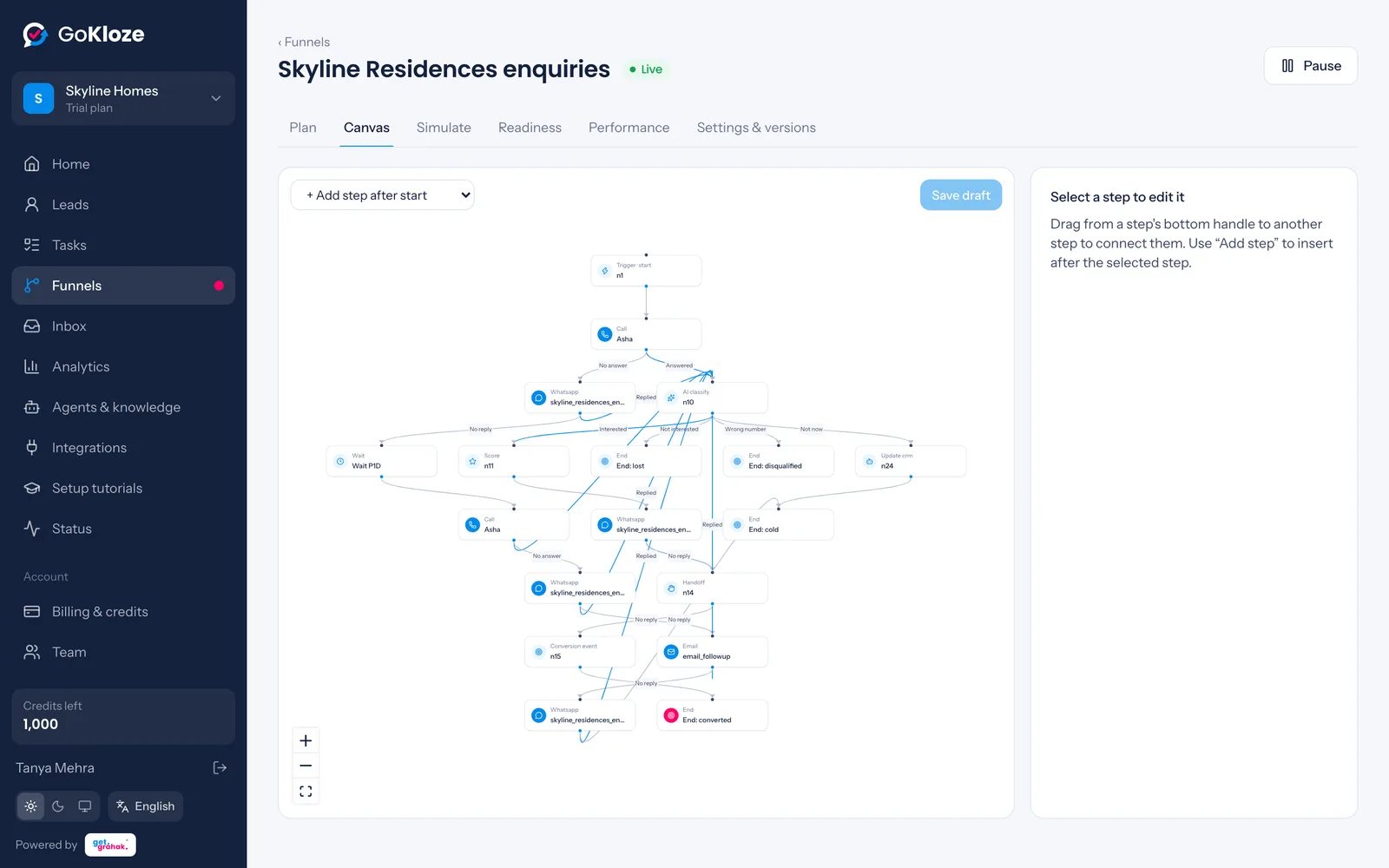Open the Performance tab
1389x868 pixels.
click(x=629, y=128)
